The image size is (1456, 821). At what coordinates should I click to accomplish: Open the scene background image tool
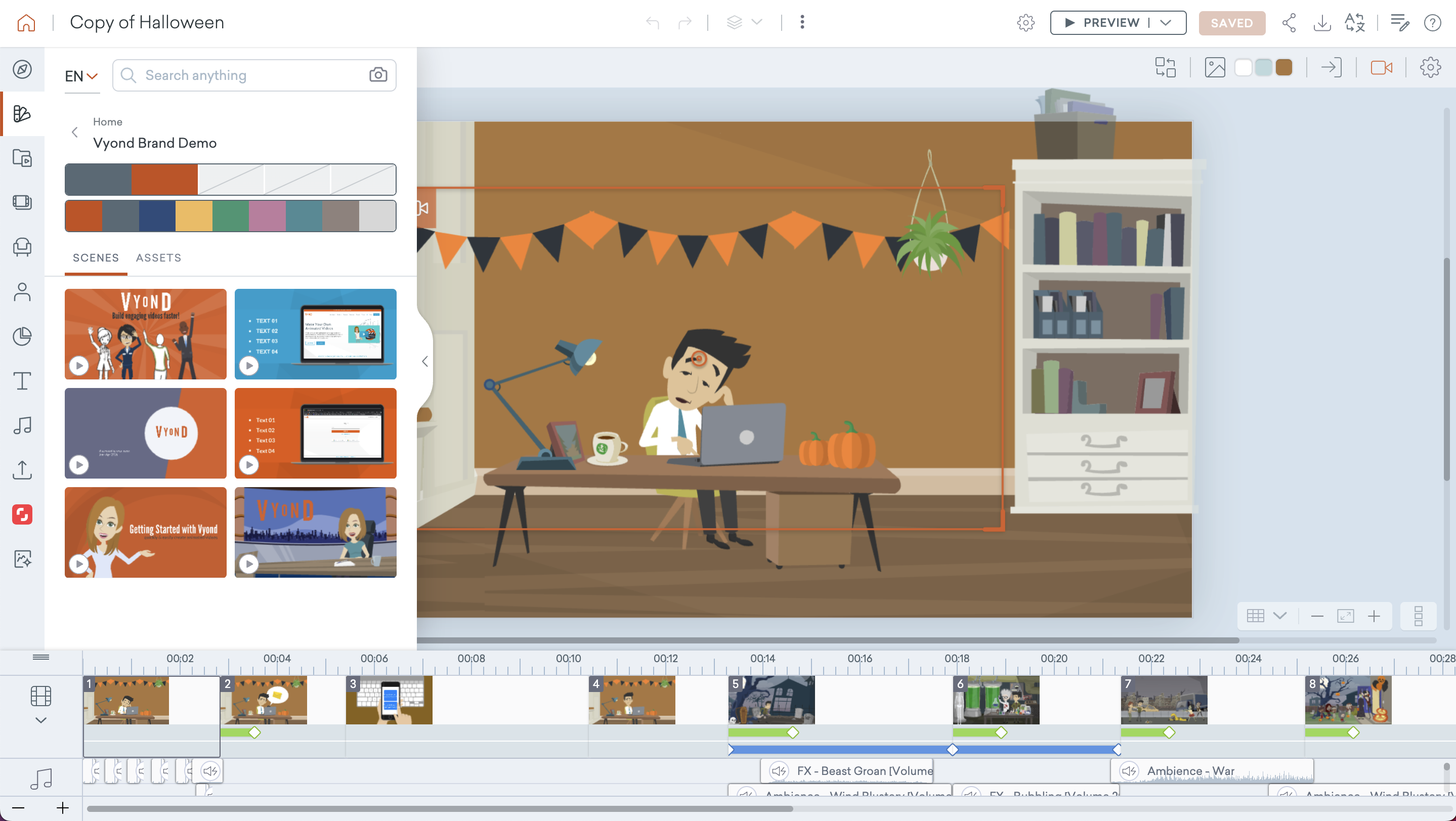(1215, 67)
